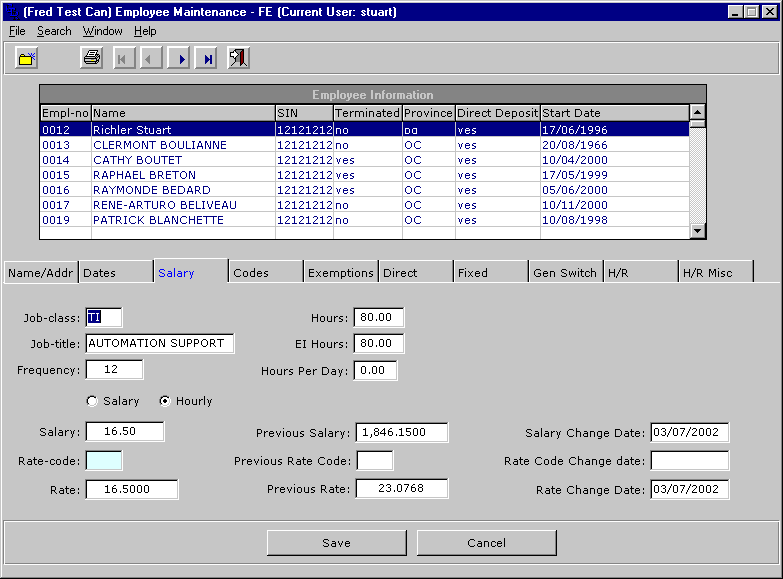Advance to next record toolbar arrow
Image resolution: width=783 pixels, height=579 pixels.
(180, 58)
